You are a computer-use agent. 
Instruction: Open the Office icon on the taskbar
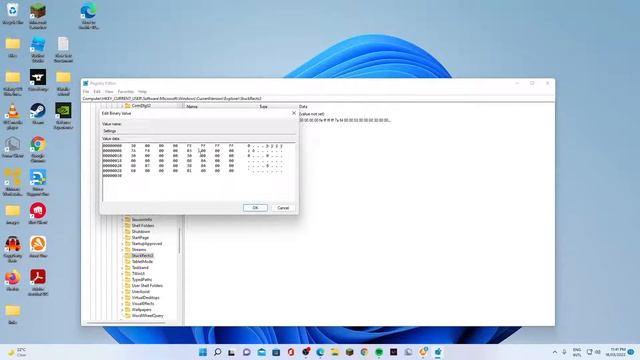[291, 352]
